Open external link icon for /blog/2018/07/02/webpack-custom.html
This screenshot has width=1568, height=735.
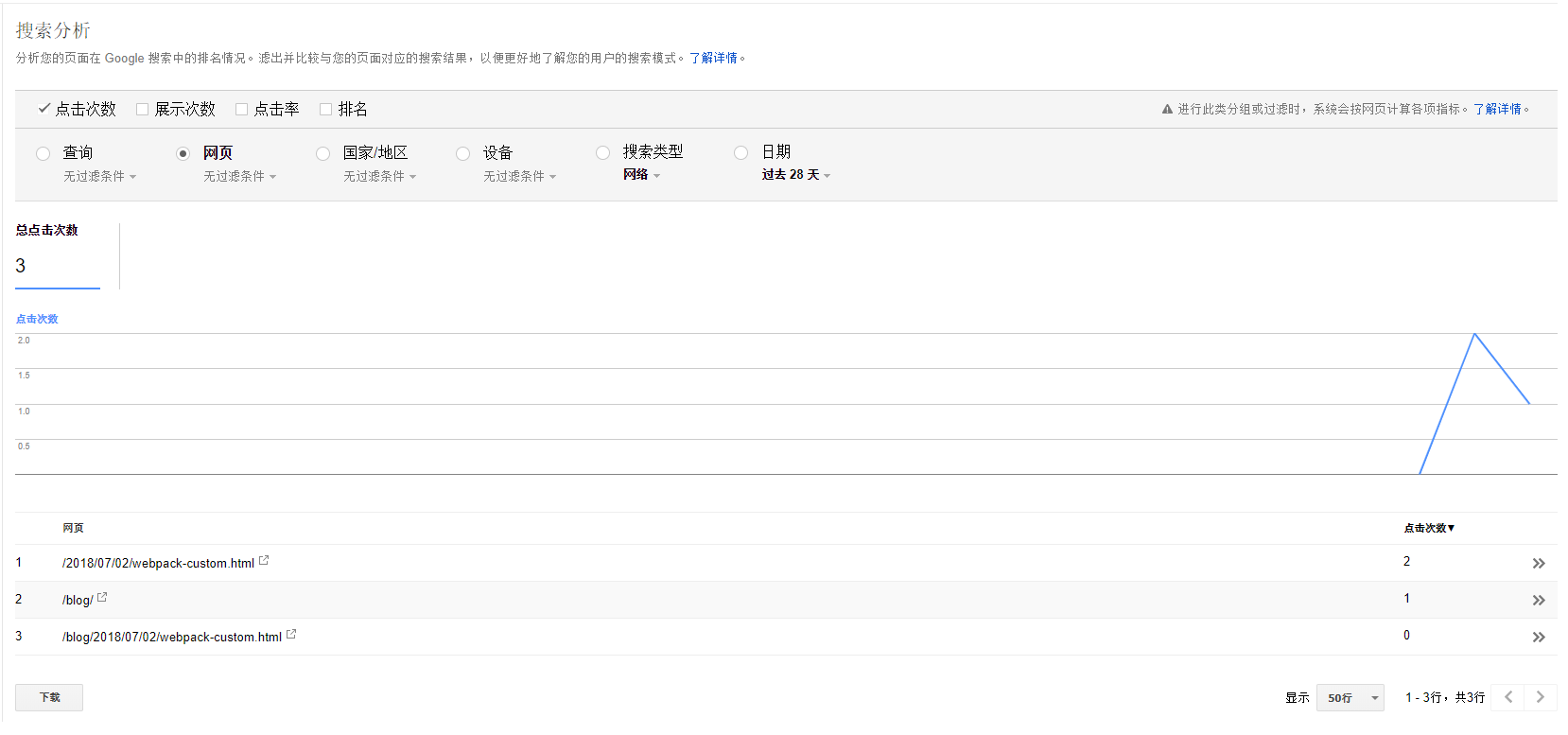click(x=291, y=635)
